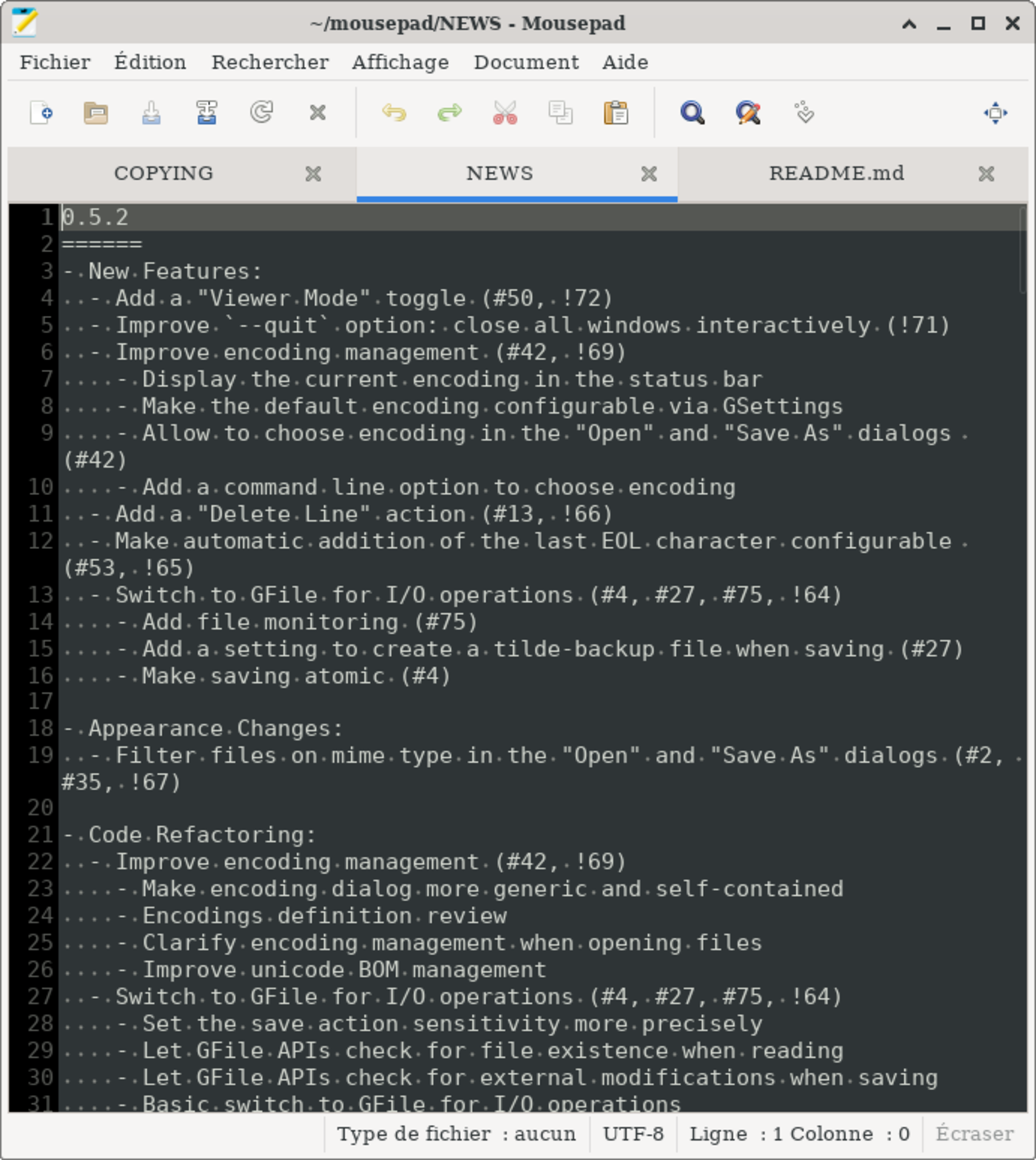The image size is (1036, 1160).
Task: Click the Save As toolbar icon
Action: pos(206,113)
